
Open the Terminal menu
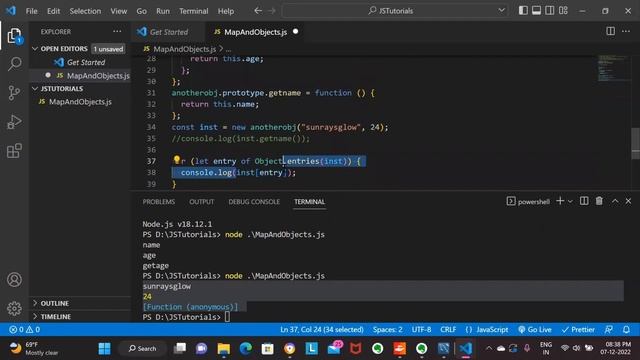point(193,11)
